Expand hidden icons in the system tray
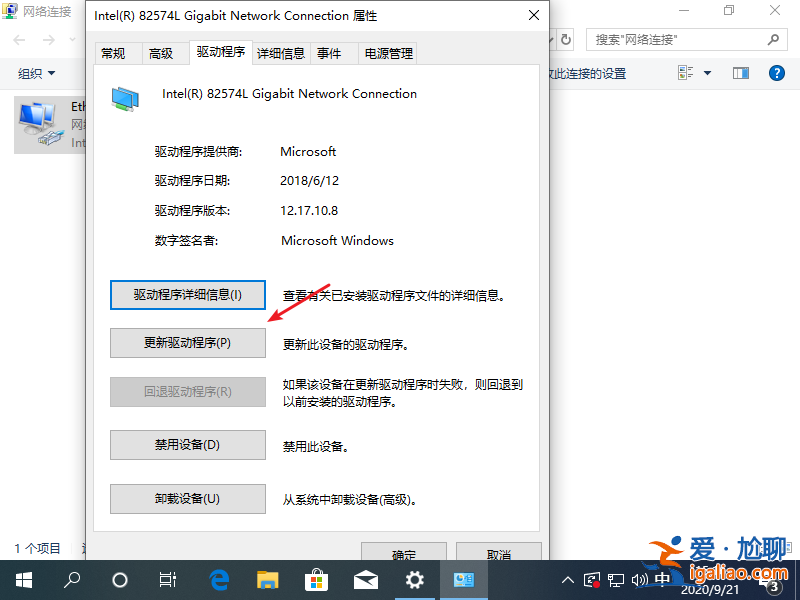Viewport: 800px width, 600px height. (x=568, y=579)
